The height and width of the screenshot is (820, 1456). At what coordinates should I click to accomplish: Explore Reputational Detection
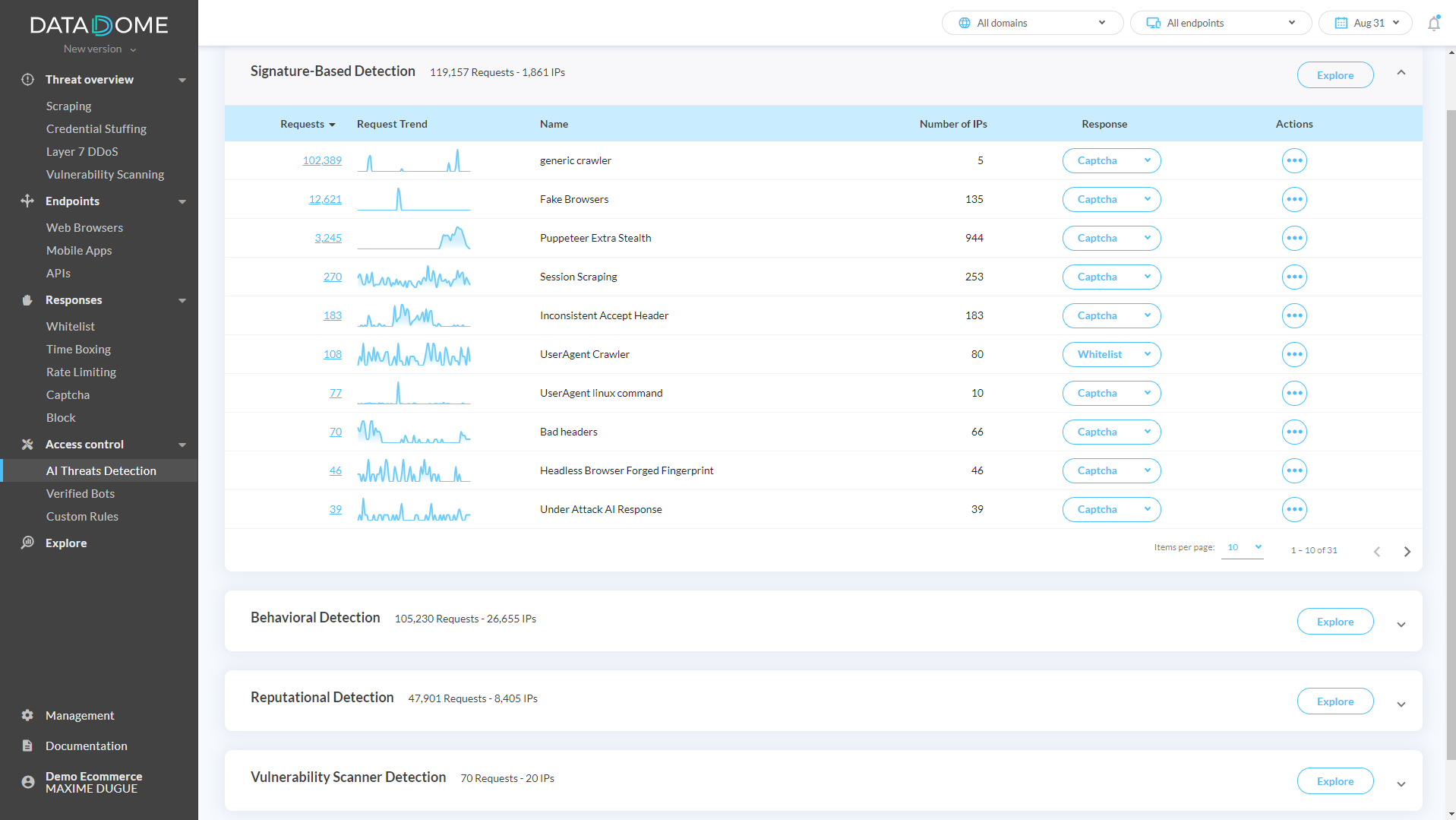1334,701
